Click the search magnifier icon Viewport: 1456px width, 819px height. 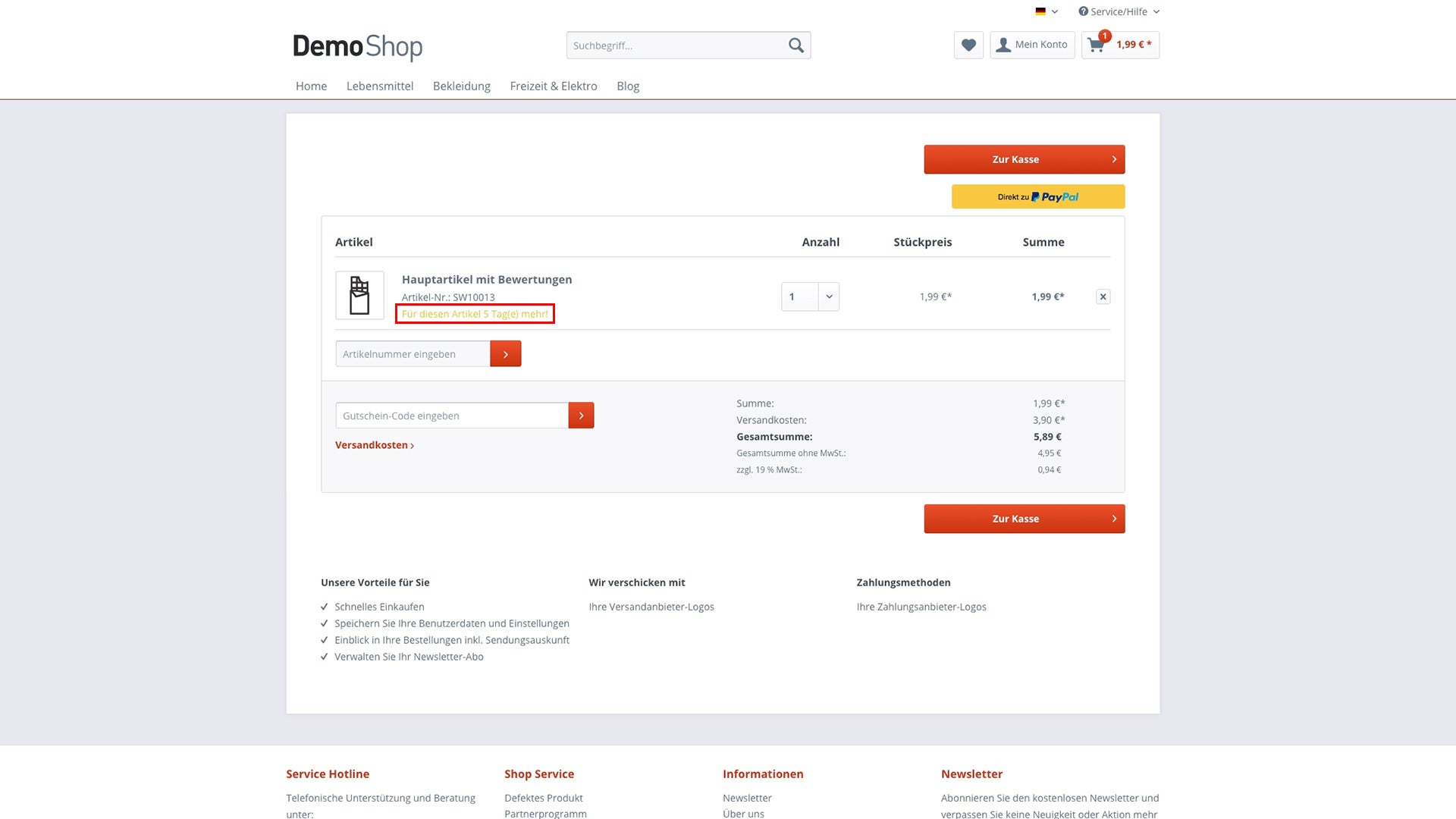[x=795, y=45]
